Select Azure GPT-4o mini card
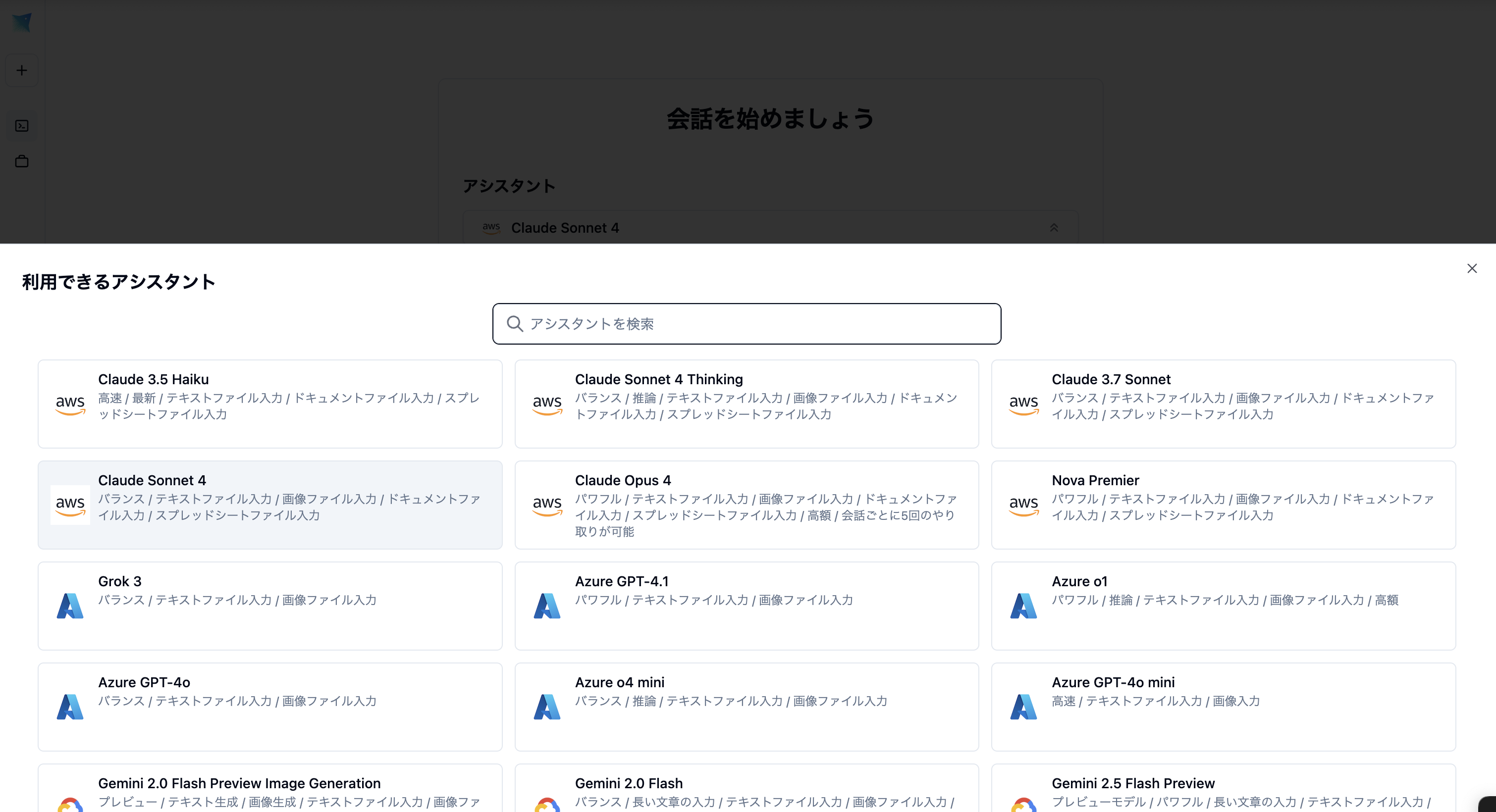1496x812 pixels. [1223, 707]
